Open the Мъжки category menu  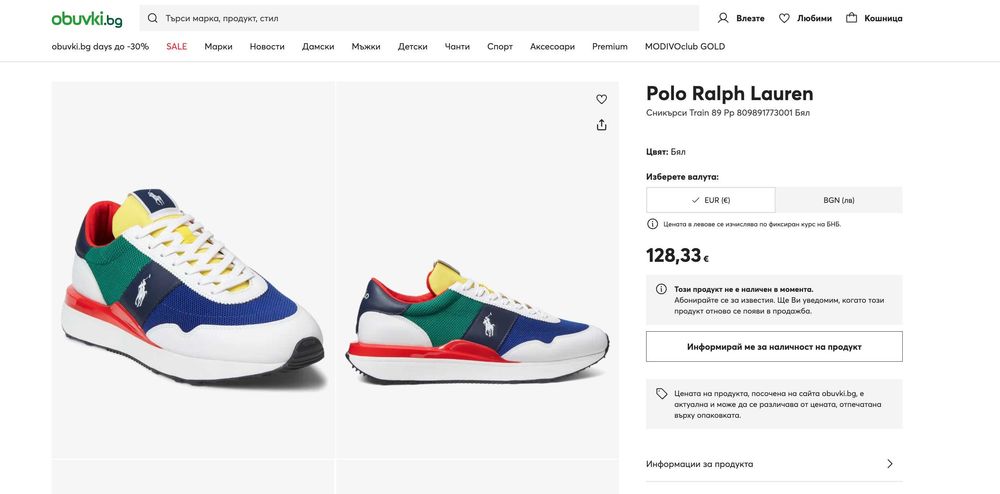pyautogui.click(x=366, y=47)
